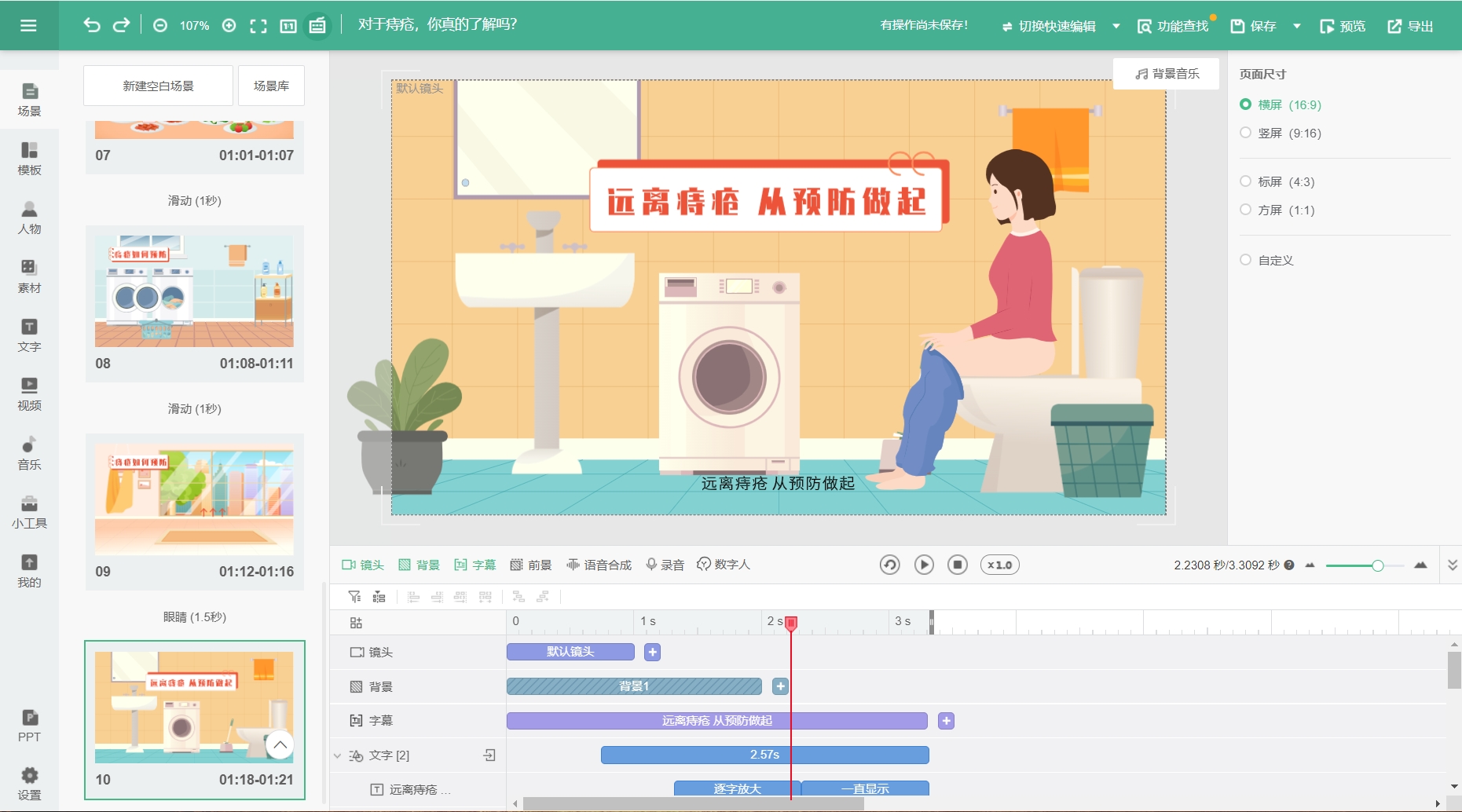
Task: Add camera after 默认镜头 clip
Action: [x=652, y=652]
